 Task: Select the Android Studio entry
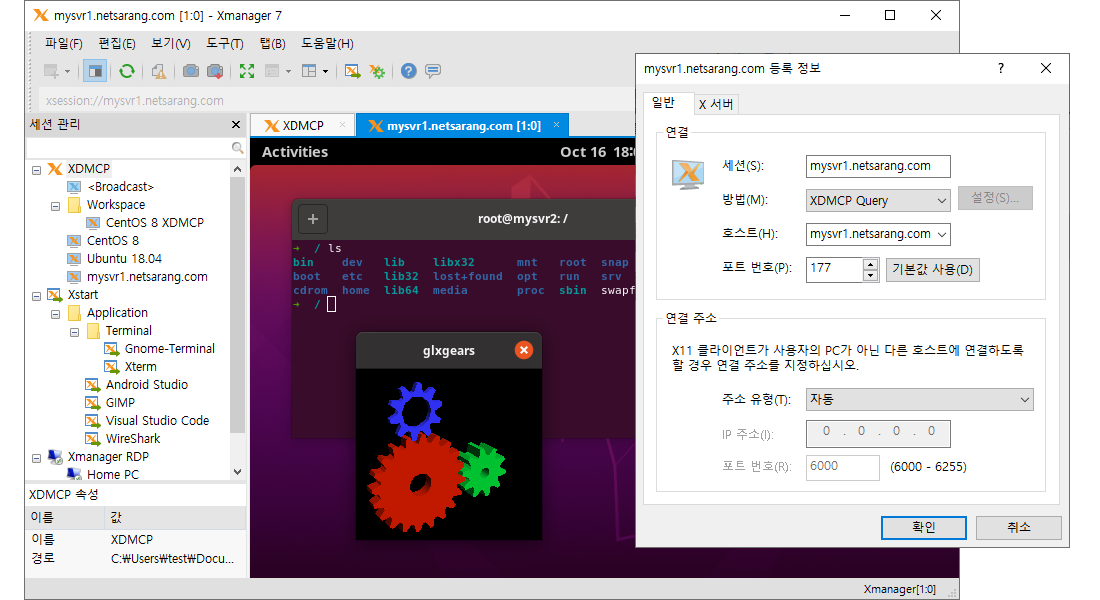[x=147, y=385]
